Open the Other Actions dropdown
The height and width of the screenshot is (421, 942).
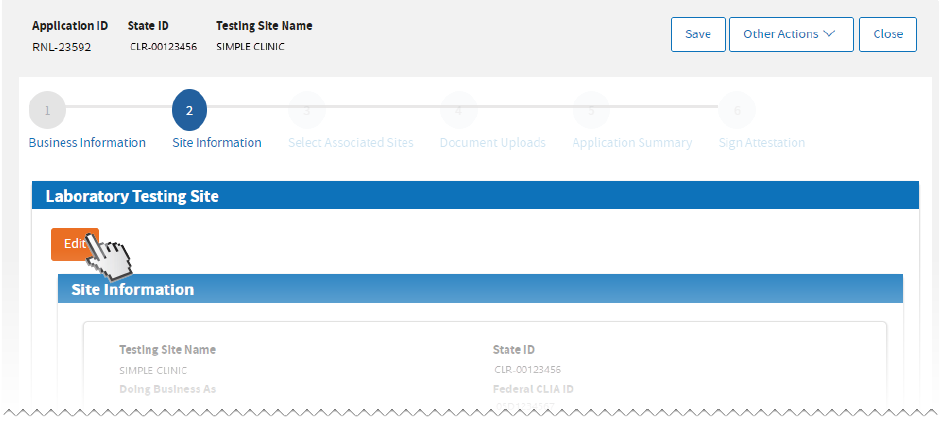click(790, 34)
